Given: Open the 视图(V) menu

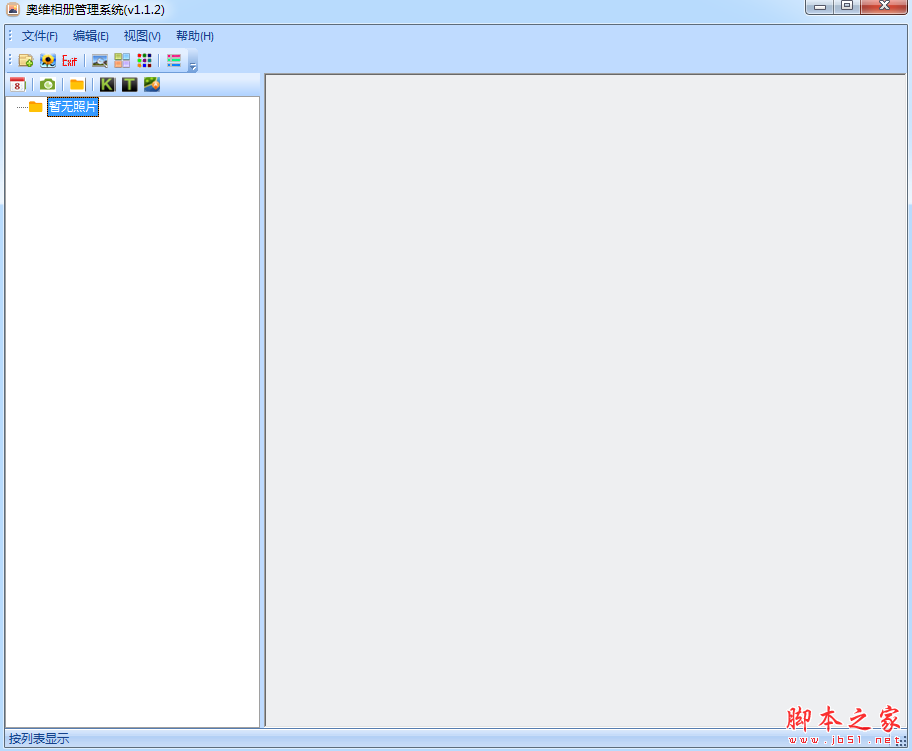Looking at the screenshot, I should tap(142, 36).
